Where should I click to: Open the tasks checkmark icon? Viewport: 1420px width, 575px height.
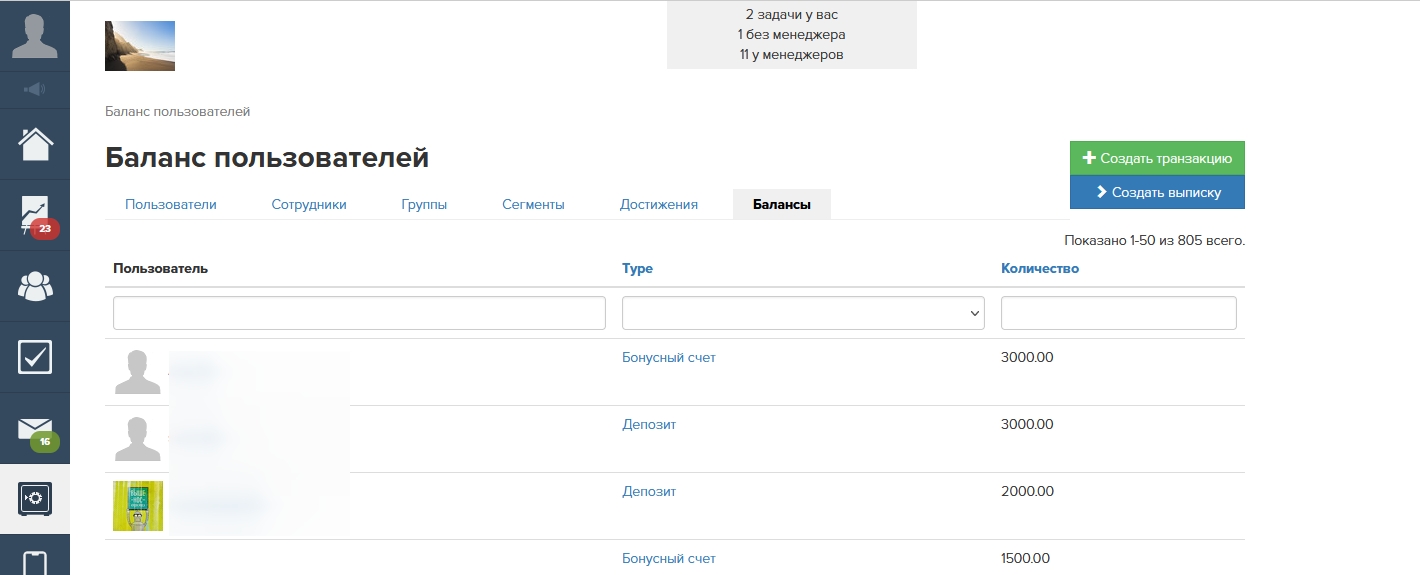[x=34, y=357]
